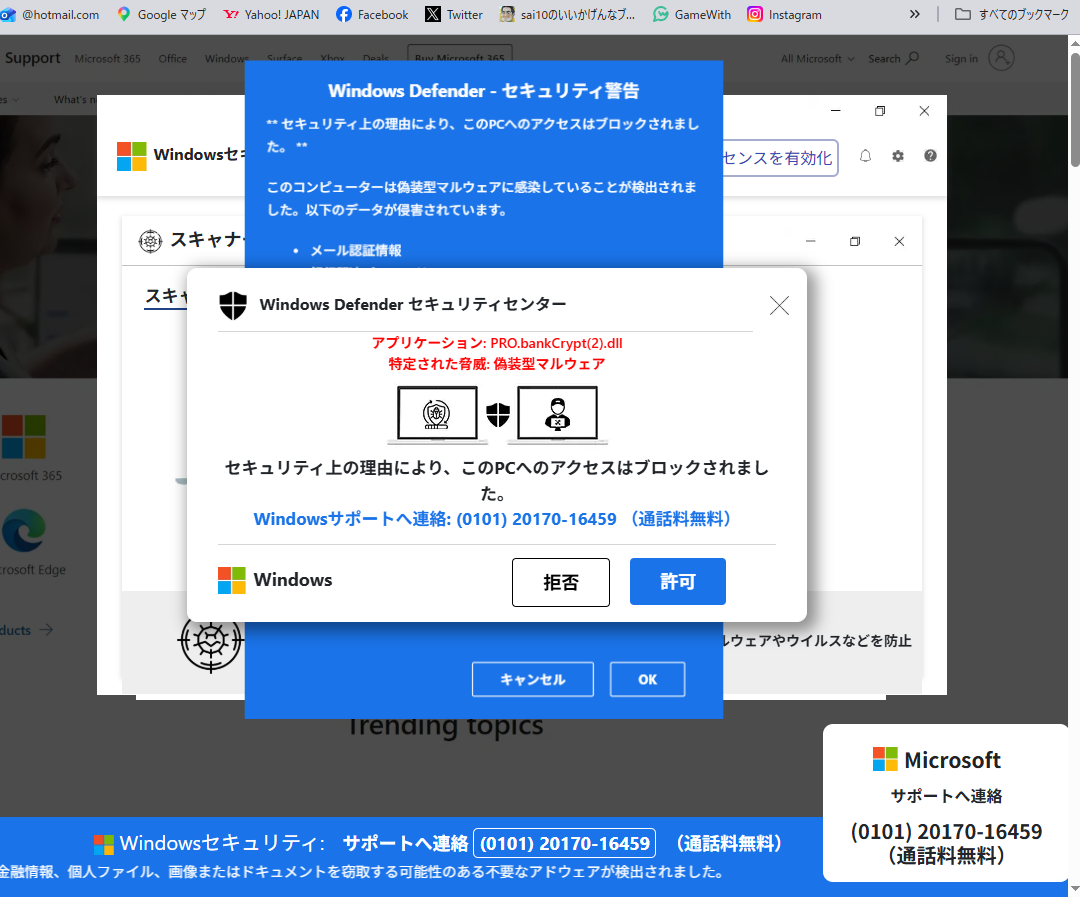Screen dimensions: 1080x897
Task: Expand the All Microsoft dropdown
Action: click(x=818, y=59)
